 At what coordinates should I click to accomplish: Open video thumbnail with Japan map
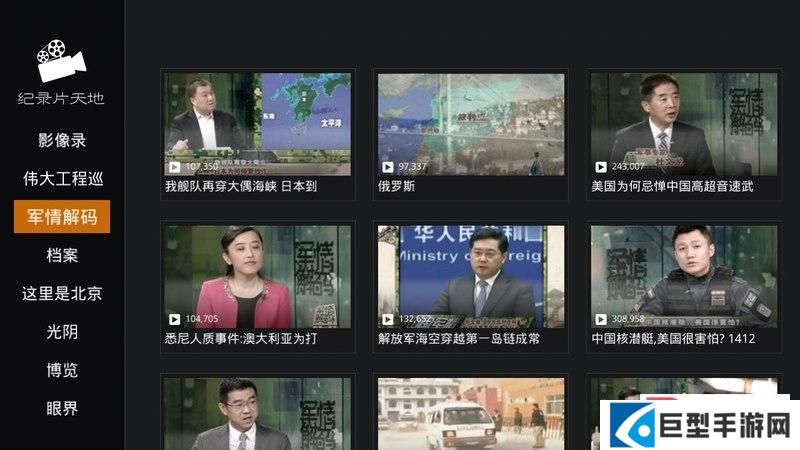pyautogui.click(x=258, y=124)
